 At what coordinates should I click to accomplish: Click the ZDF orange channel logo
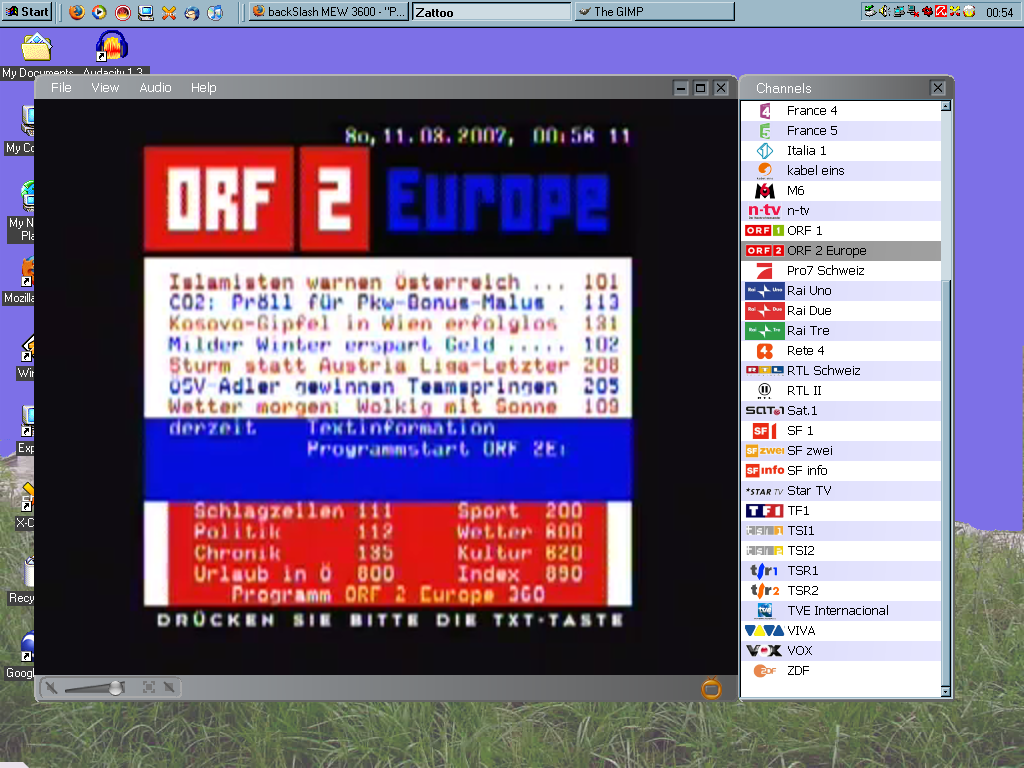pos(765,671)
